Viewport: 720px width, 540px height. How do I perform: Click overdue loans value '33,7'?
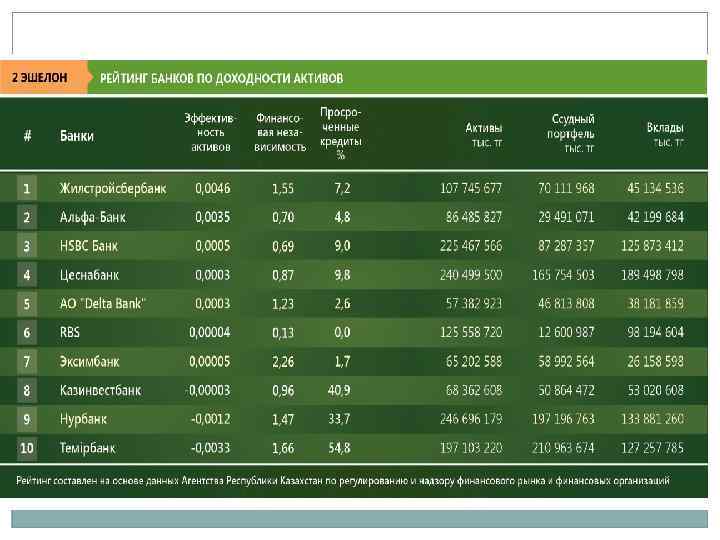(x=339, y=419)
